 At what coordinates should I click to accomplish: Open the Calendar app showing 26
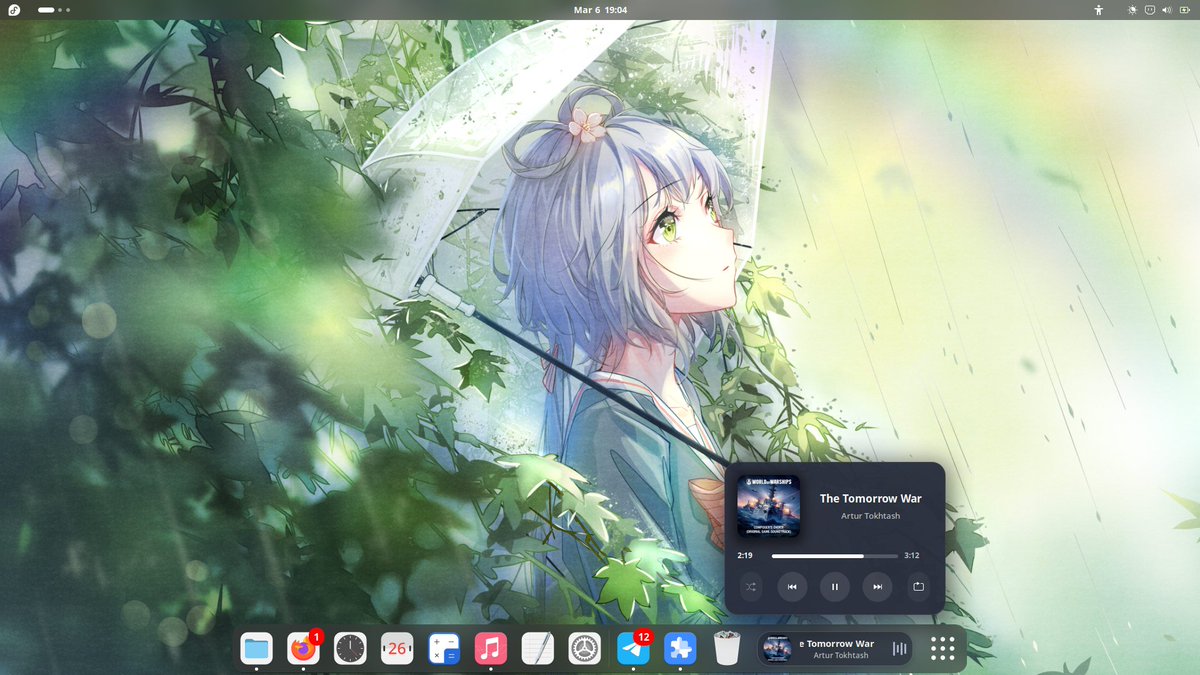click(397, 649)
